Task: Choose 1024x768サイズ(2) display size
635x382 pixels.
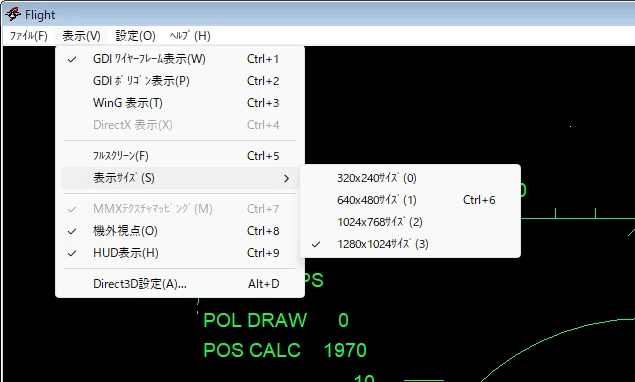Action: [x=410, y=222]
